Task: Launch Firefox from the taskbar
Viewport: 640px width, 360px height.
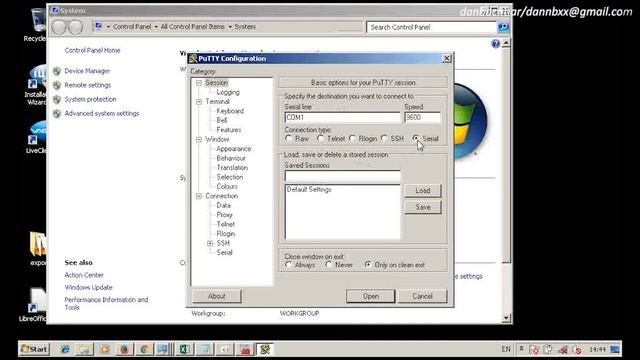Action: point(124,349)
